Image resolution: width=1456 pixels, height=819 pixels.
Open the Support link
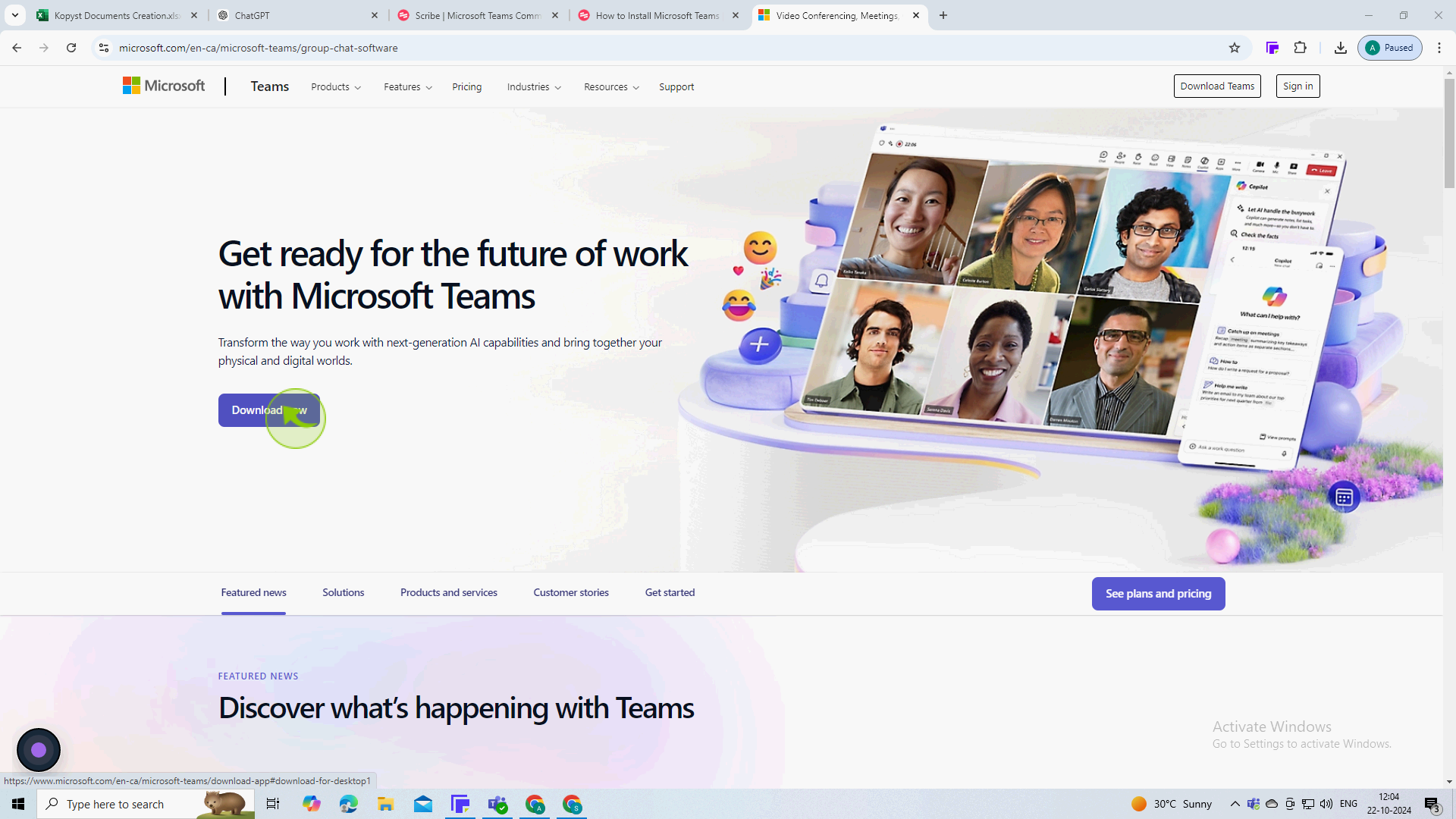click(676, 87)
